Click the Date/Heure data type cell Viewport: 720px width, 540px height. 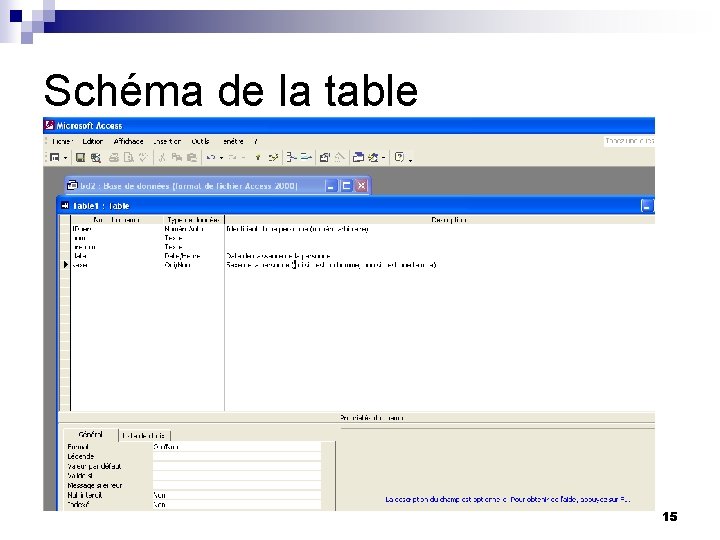pos(193,256)
